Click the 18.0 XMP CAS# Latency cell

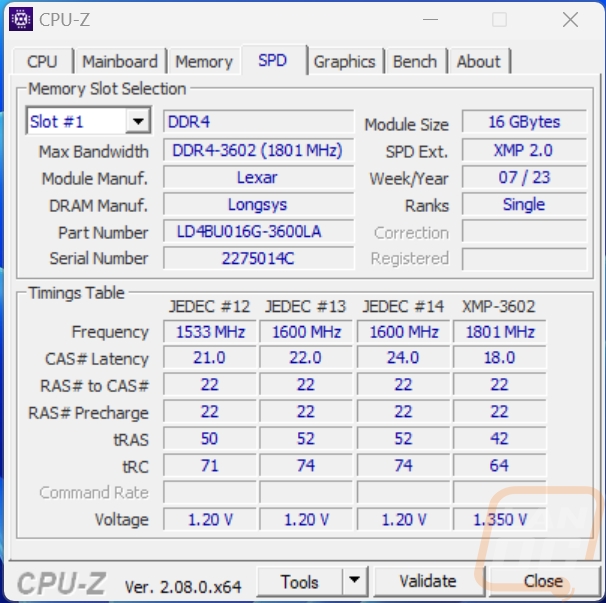pyautogui.click(x=500, y=358)
